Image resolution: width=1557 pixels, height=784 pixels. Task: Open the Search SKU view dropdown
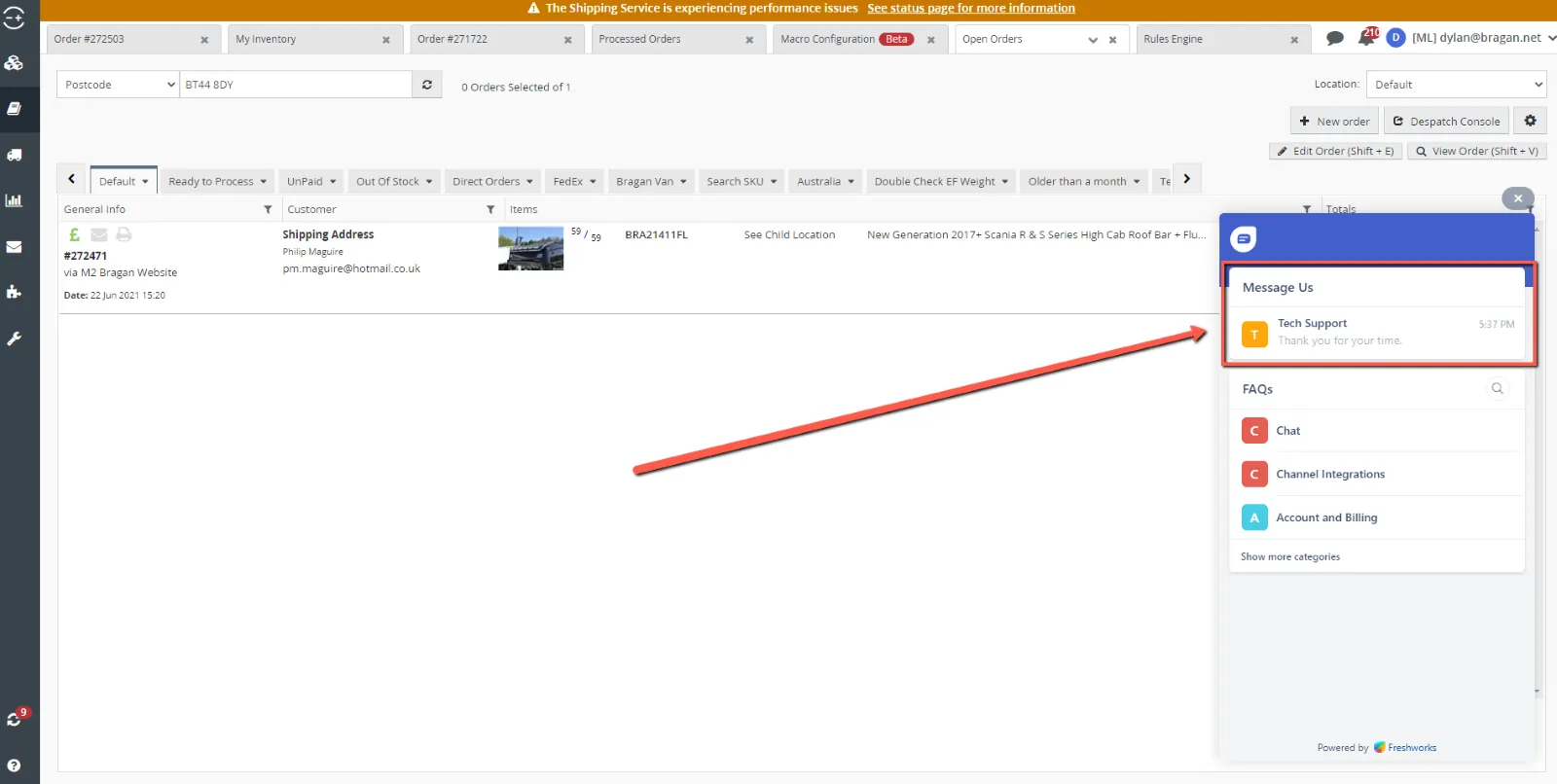pyautogui.click(x=774, y=182)
